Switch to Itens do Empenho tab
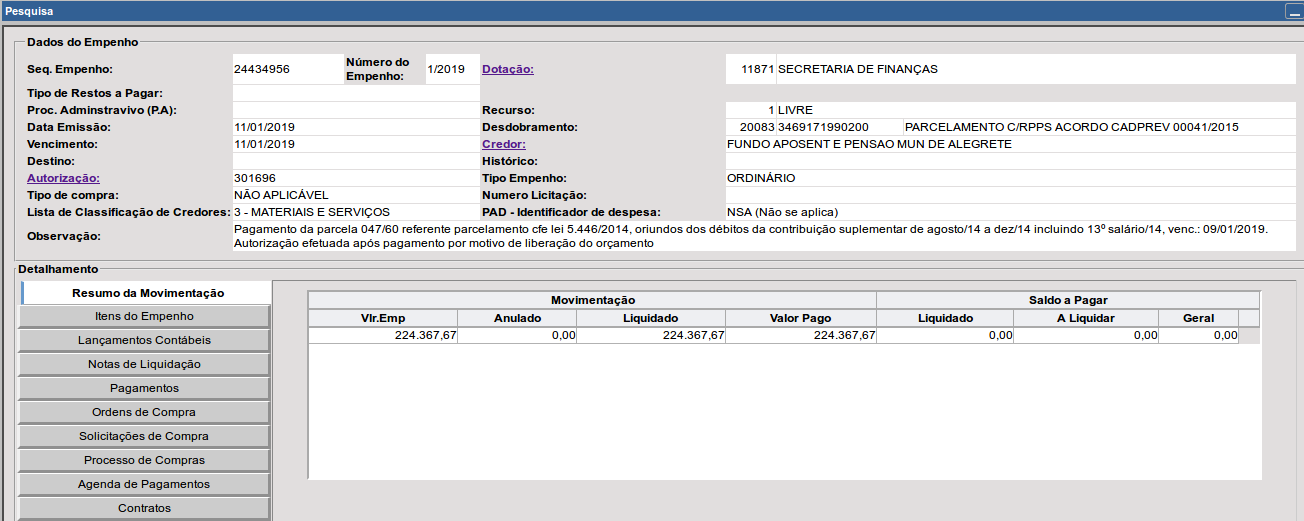 click(144, 316)
